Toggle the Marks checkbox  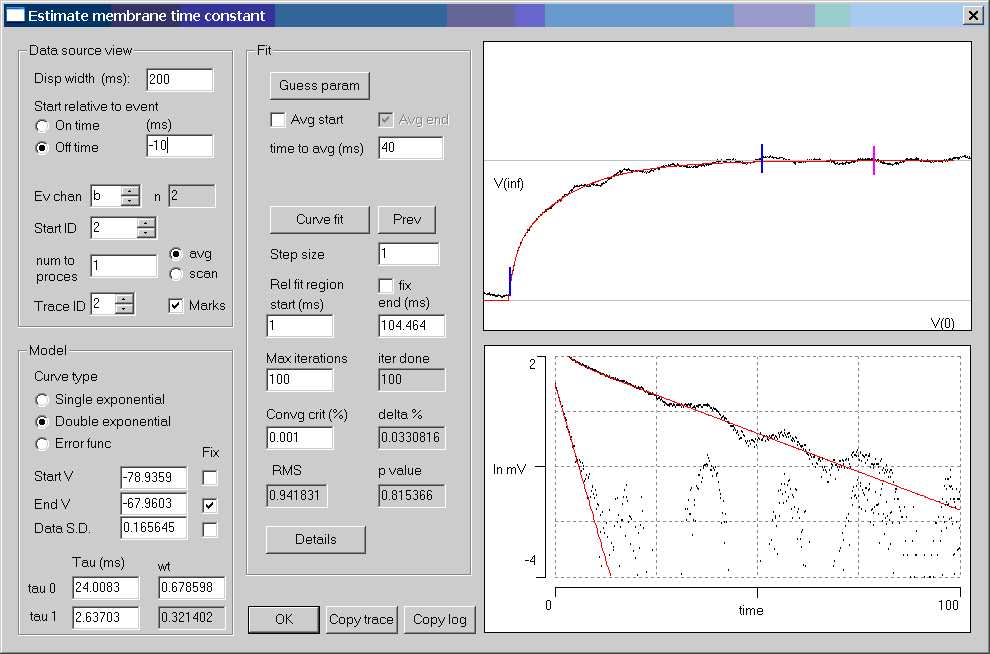176,306
